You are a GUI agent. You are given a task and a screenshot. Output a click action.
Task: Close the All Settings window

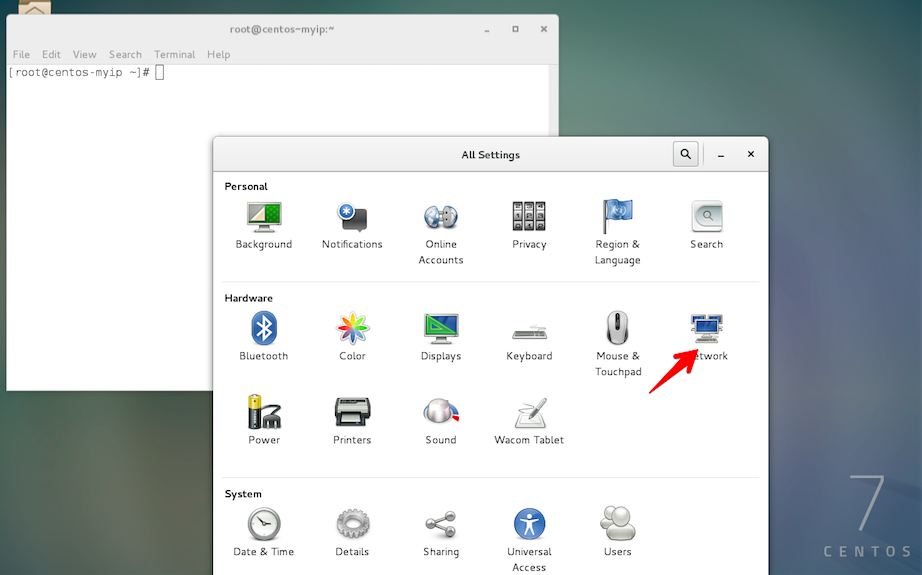751,154
